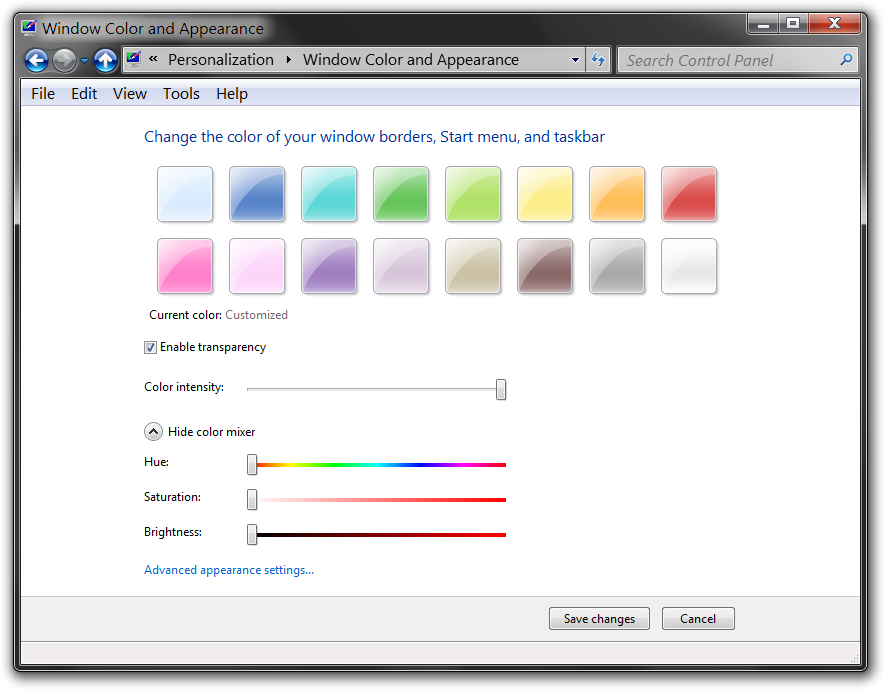Select the red color swatch
The image size is (885, 691).
(x=689, y=194)
